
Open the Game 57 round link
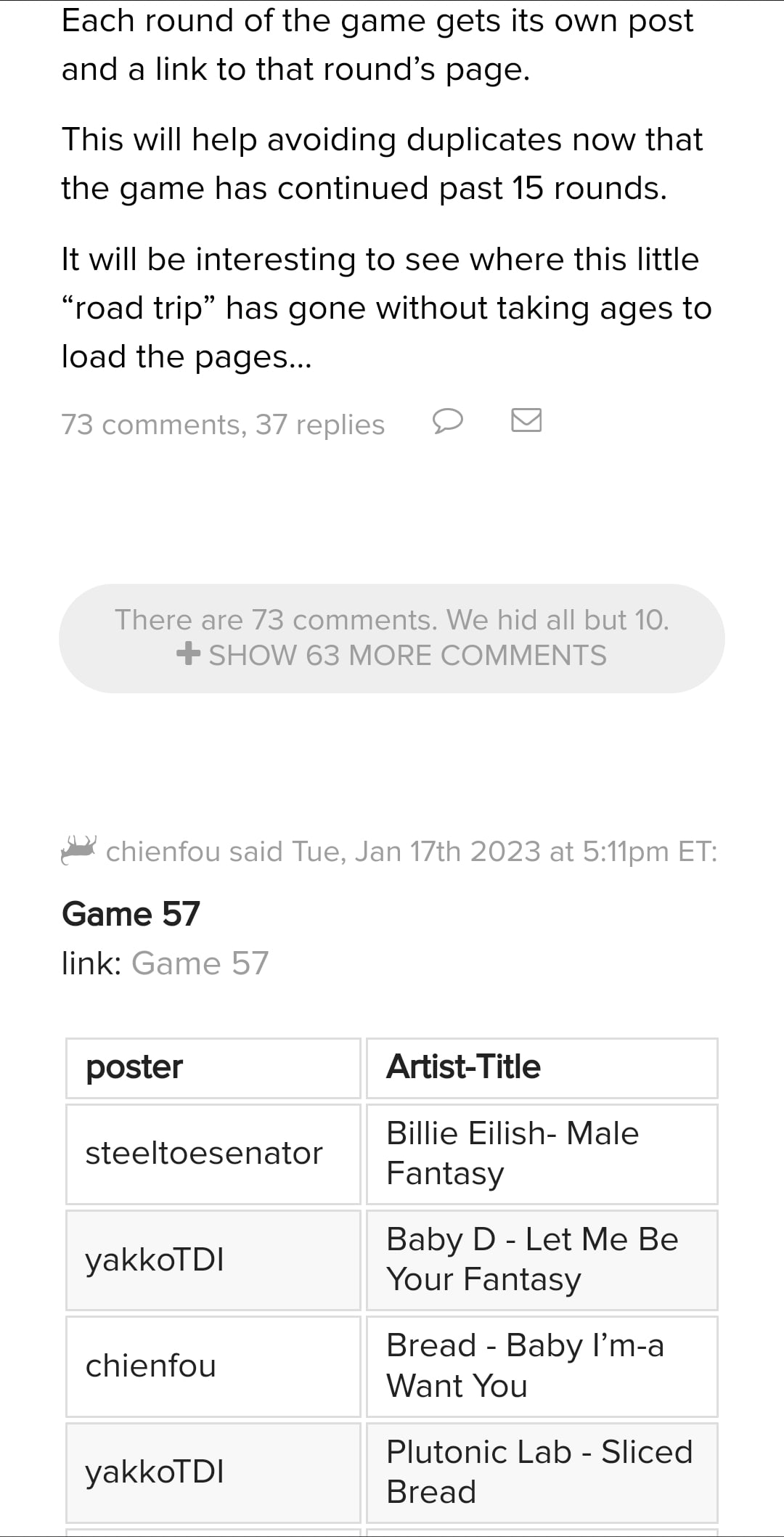tap(200, 963)
